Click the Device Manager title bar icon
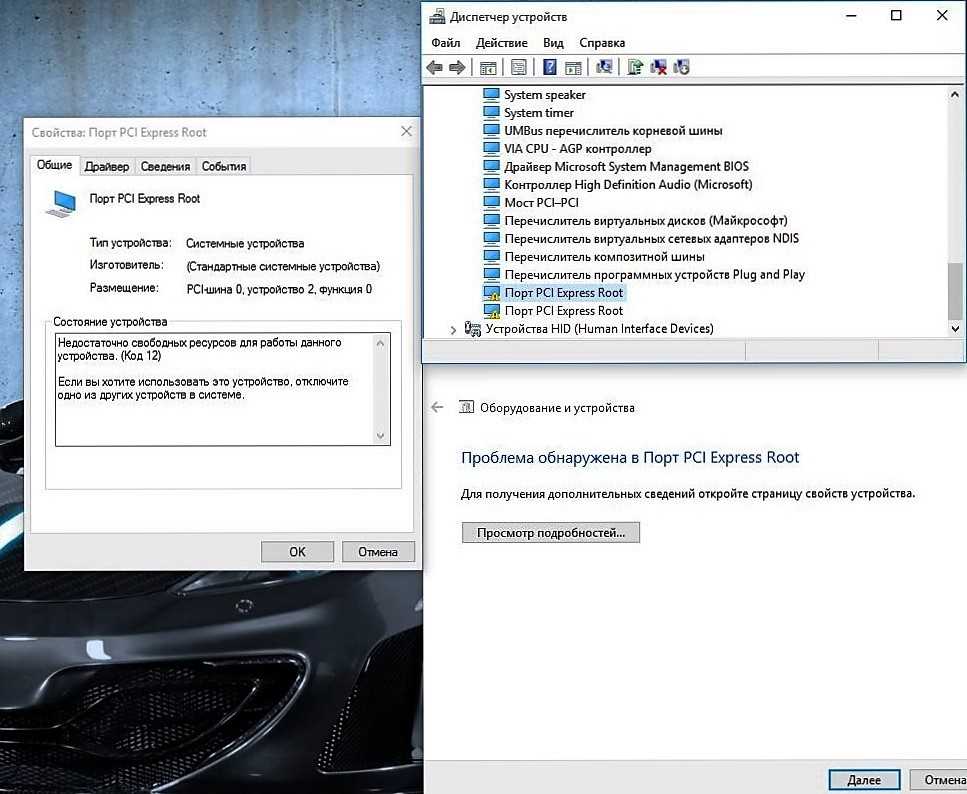 [x=437, y=17]
